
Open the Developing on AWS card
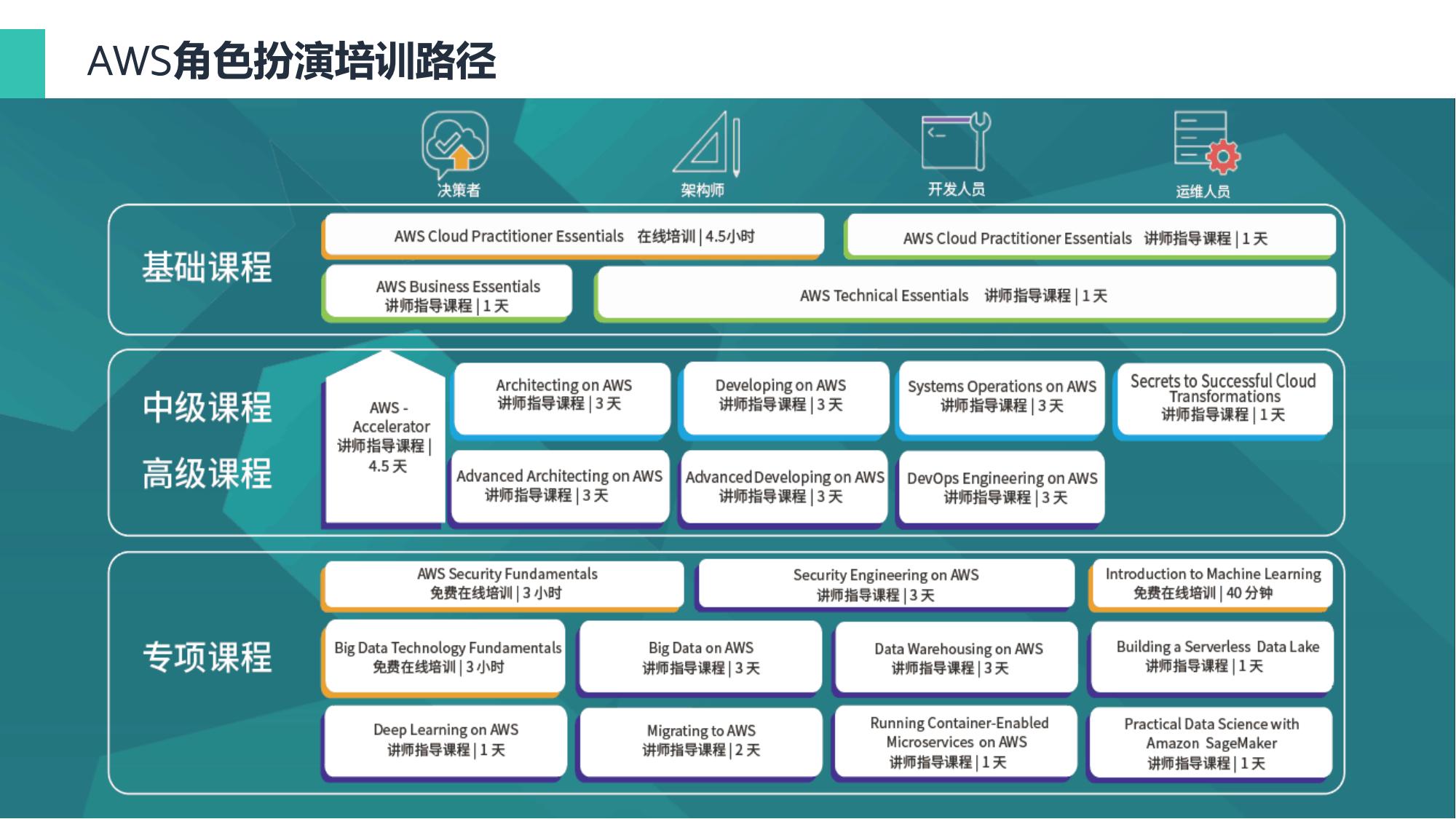click(783, 400)
